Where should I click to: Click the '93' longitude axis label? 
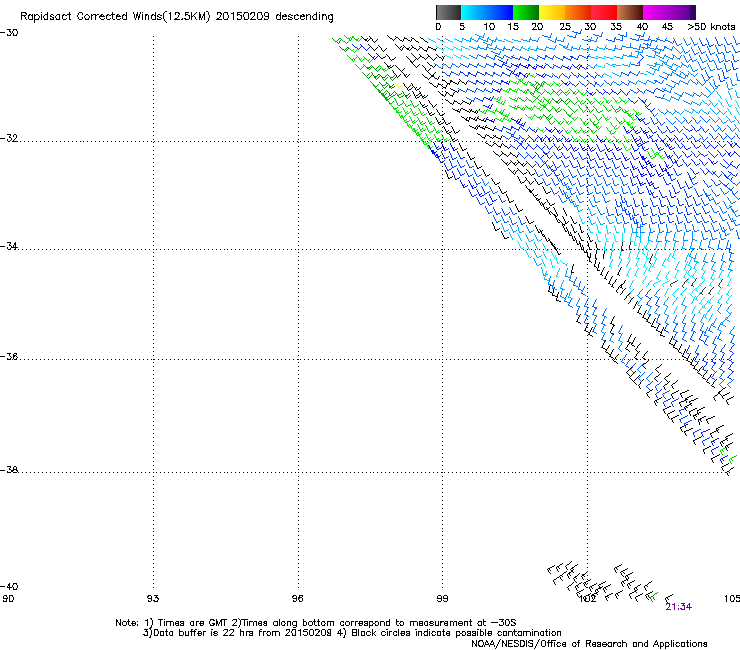pyautogui.click(x=153, y=599)
